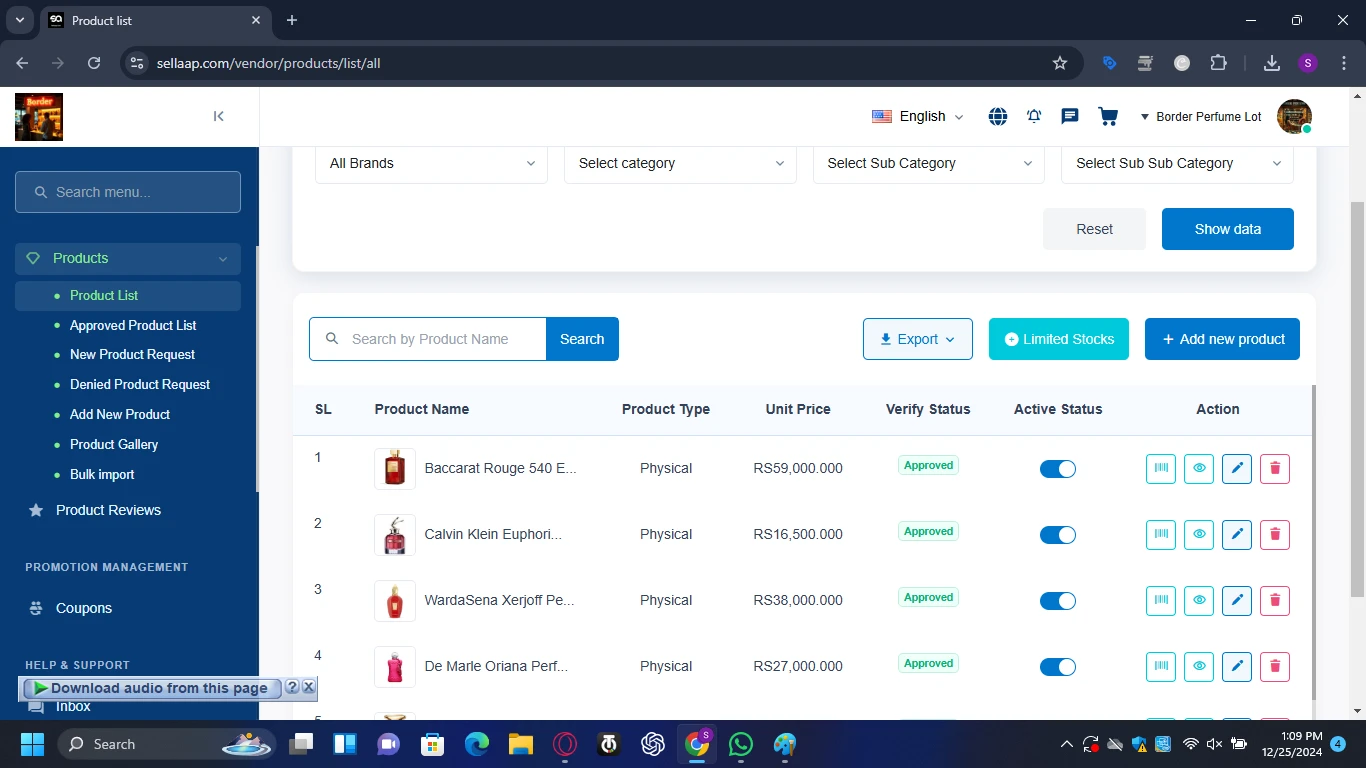
Task: Open the shopping cart icon
Action: coord(1108,116)
